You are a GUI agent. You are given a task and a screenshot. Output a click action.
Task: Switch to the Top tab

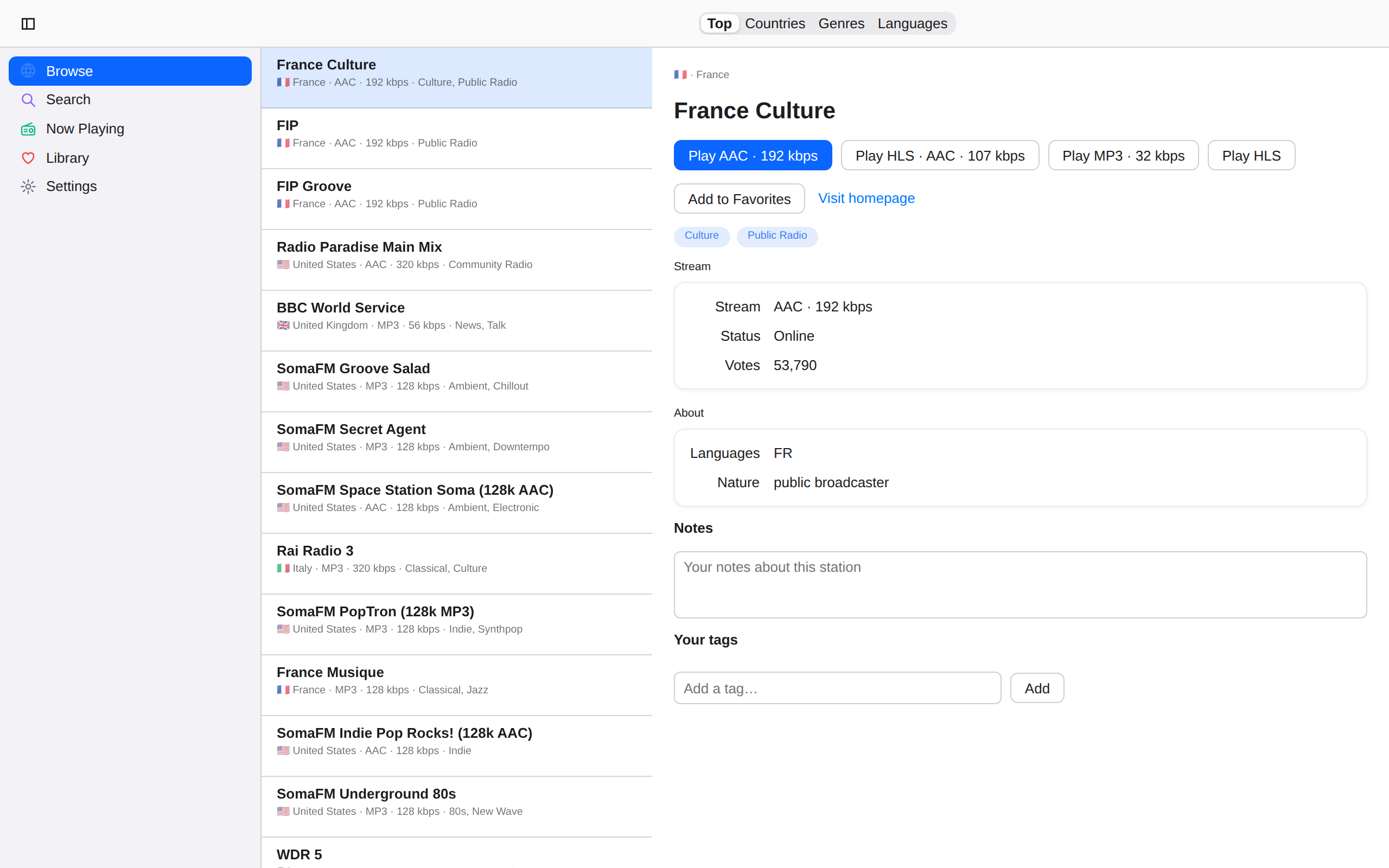(x=719, y=23)
